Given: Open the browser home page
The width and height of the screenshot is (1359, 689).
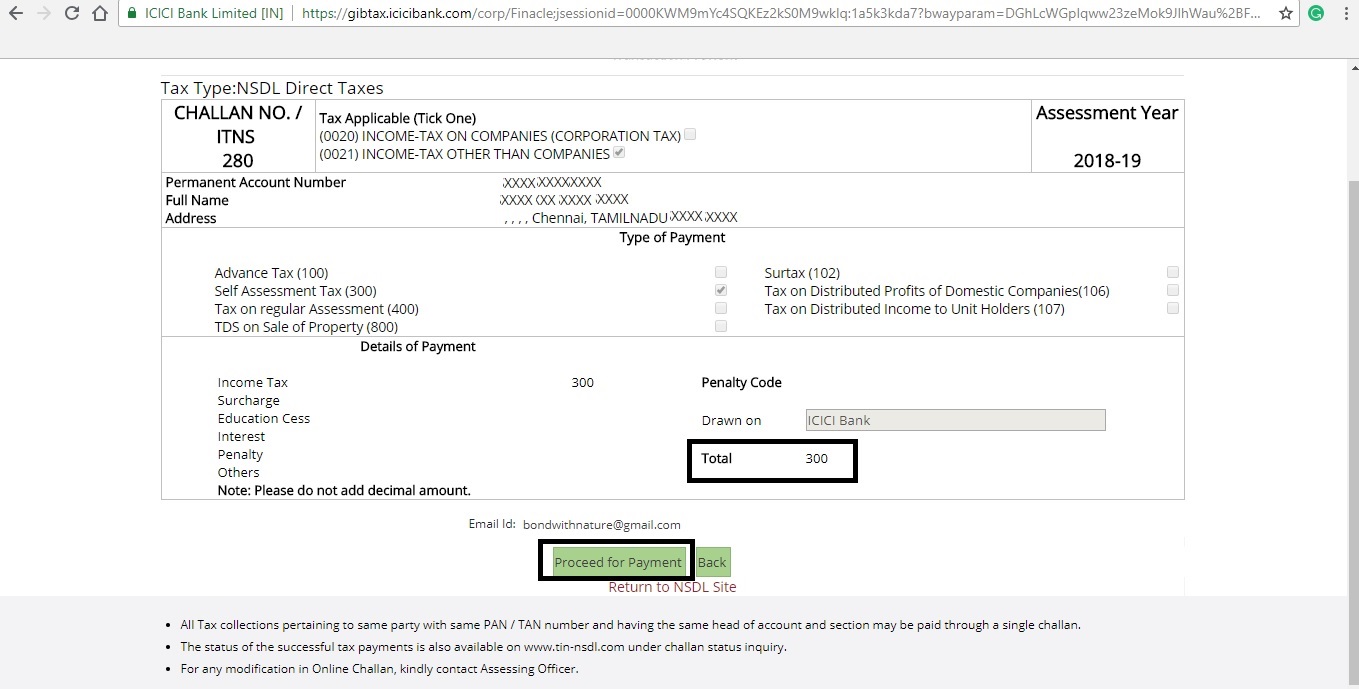Looking at the screenshot, I should [97, 13].
